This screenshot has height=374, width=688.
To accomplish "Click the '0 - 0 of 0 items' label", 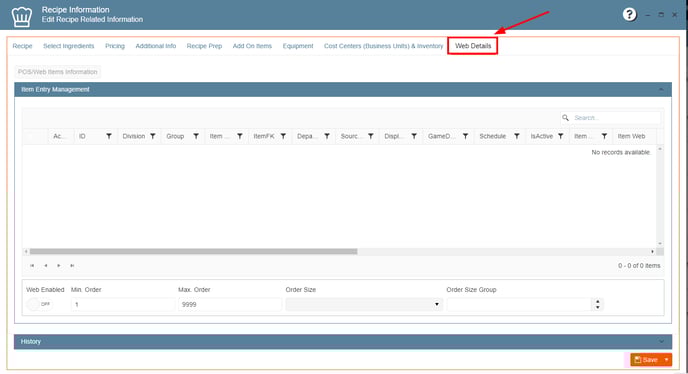I will 639,266.
